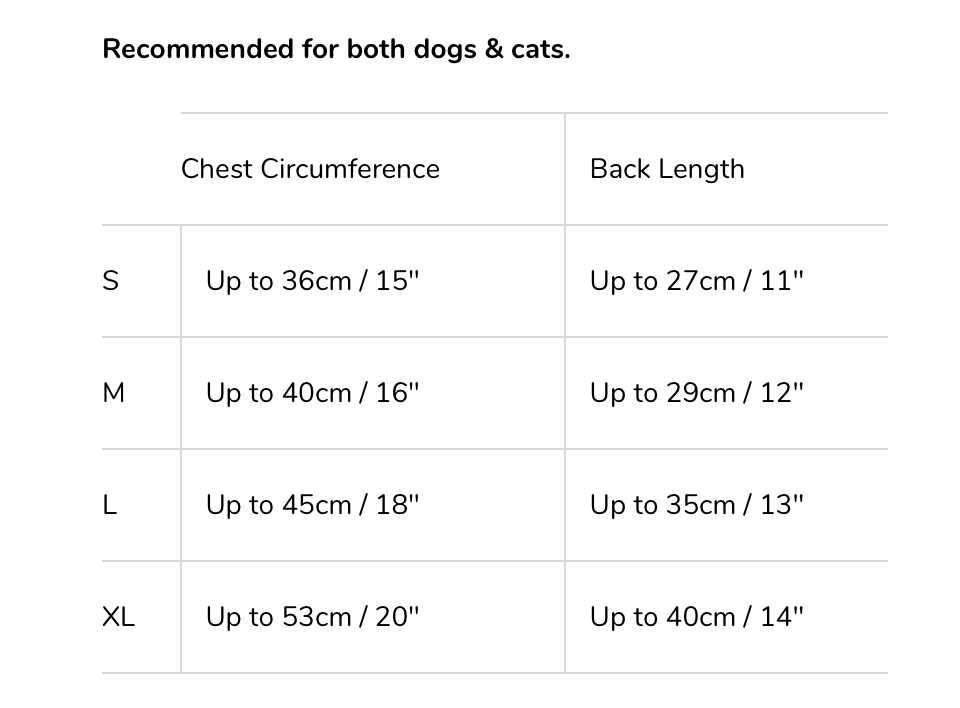Click the 12" back length value
Viewport: 960px width, 708px height.
click(x=782, y=393)
